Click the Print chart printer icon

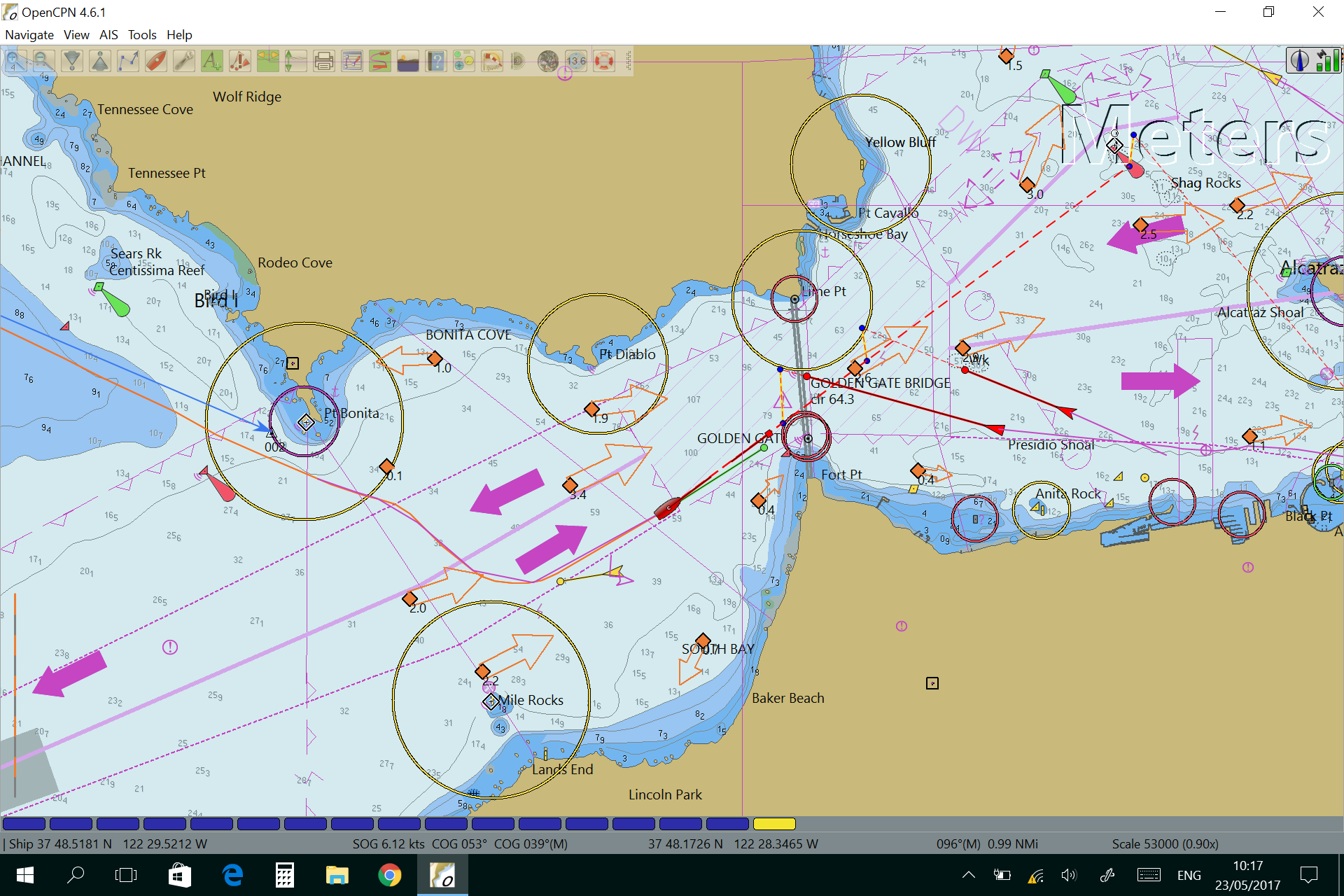click(323, 62)
